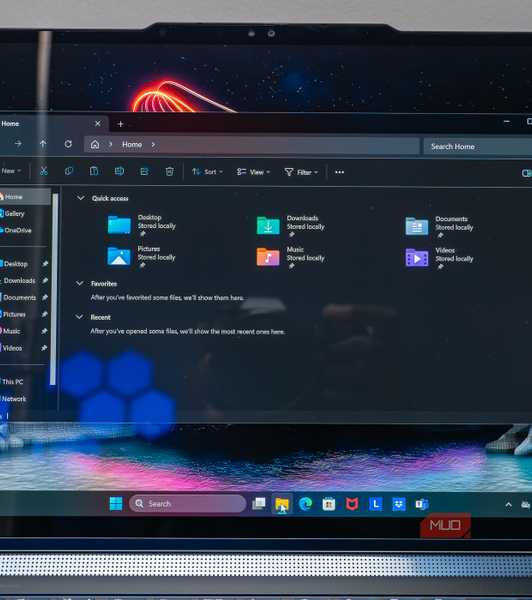532x600 pixels.
Task: Click the Up directory arrow
Action: [x=43, y=144]
